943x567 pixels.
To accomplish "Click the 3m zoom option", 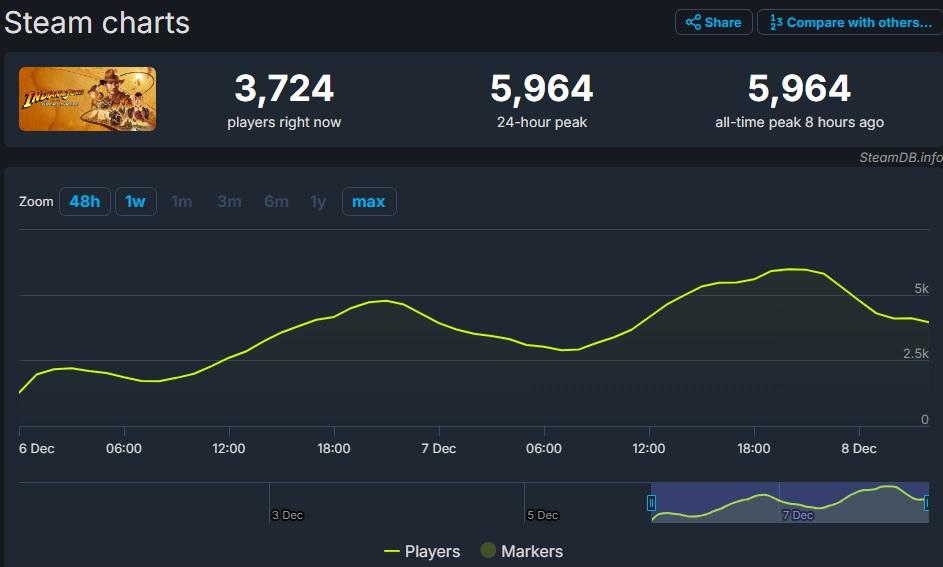I will pos(229,202).
